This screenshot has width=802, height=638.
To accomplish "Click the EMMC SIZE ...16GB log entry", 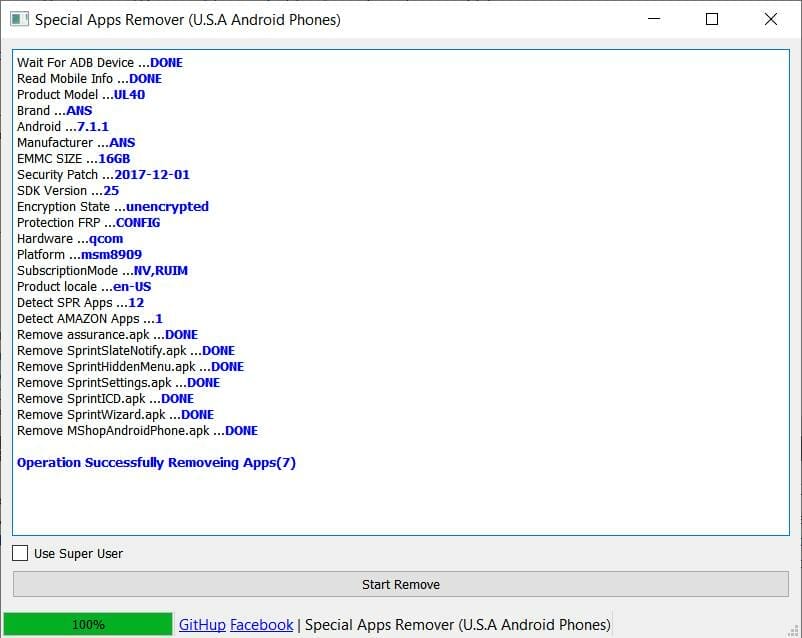I will coord(72,158).
